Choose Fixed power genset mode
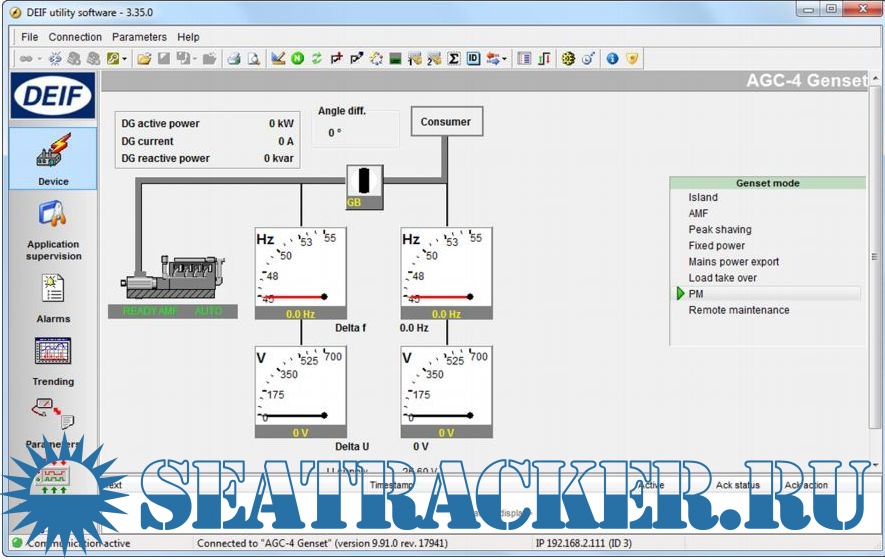 pos(716,246)
